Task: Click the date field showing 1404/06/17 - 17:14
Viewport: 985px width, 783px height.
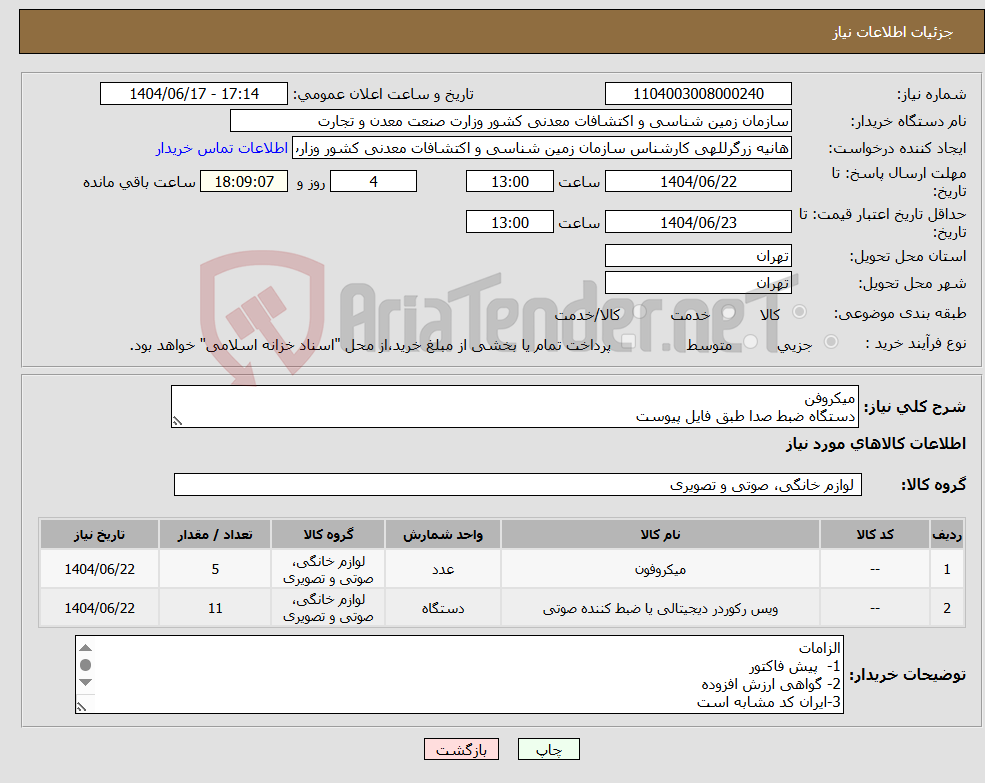Action: coord(194,93)
